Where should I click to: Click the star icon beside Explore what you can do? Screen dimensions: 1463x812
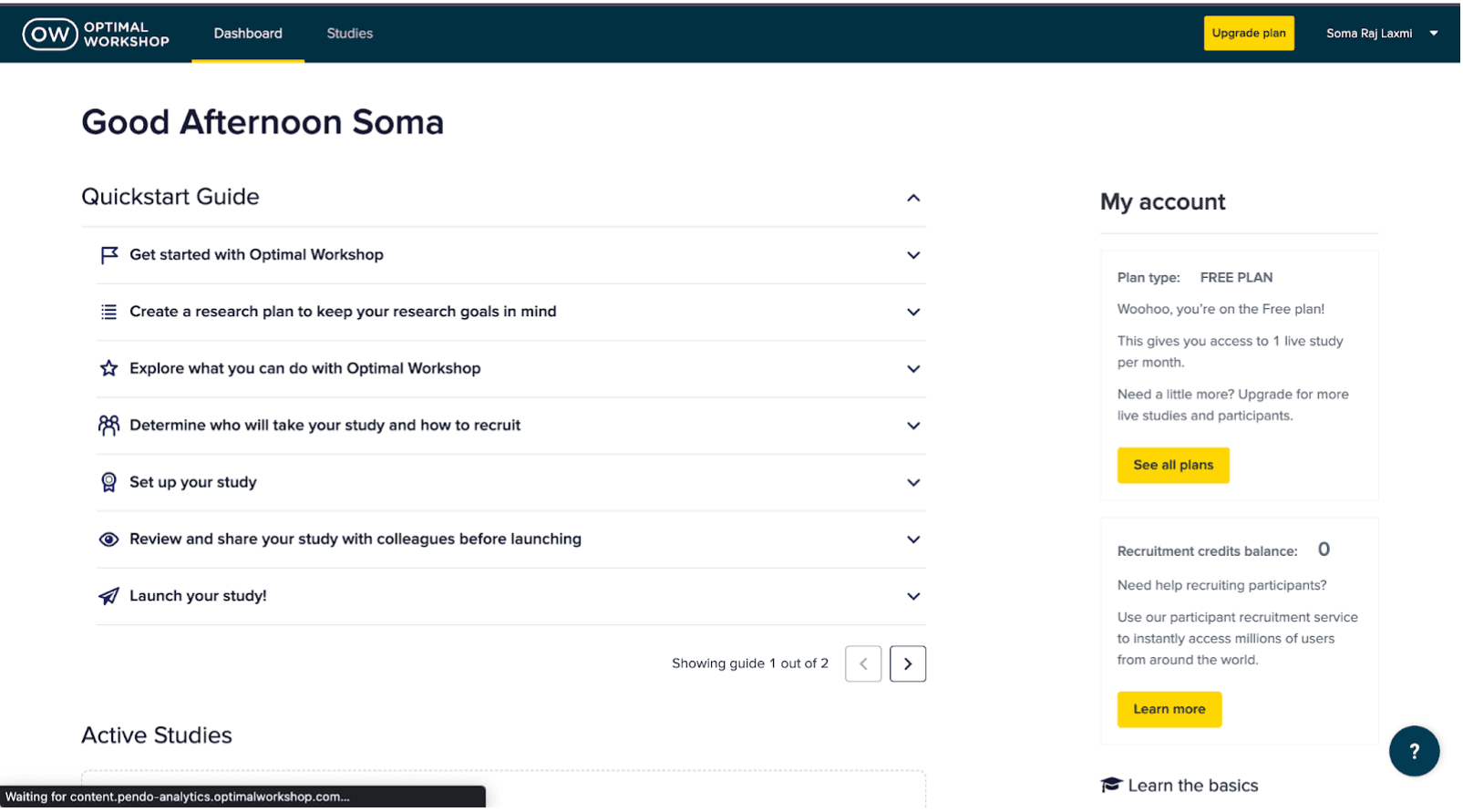click(109, 369)
